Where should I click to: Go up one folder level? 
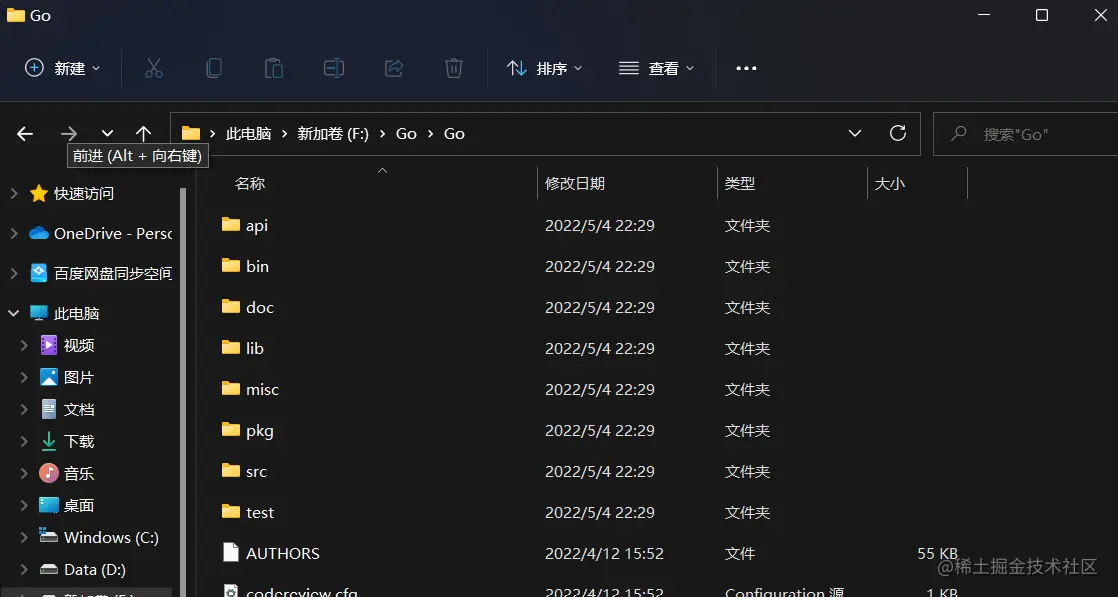point(143,133)
